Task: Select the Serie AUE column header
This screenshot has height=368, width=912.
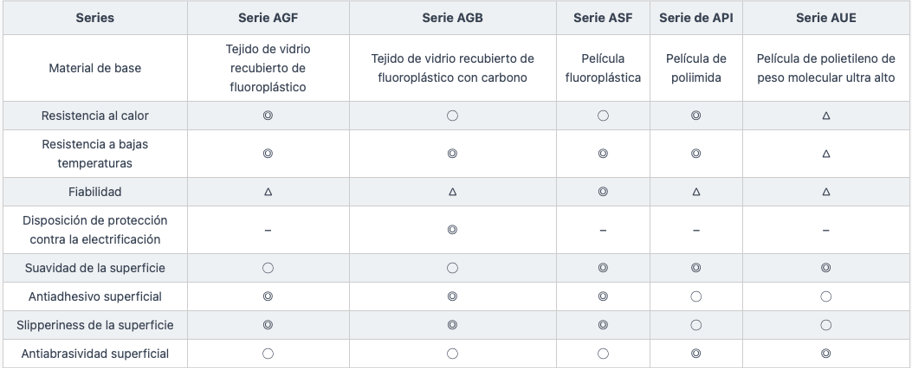Action: pyautogui.click(x=826, y=18)
